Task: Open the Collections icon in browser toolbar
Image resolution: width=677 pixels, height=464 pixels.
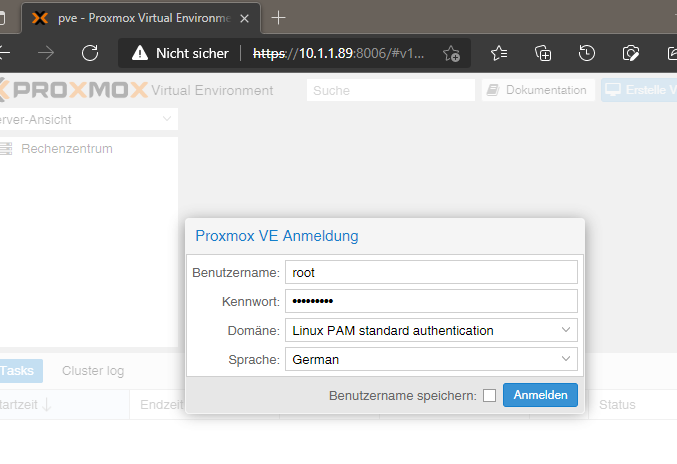Action: pyautogui.click(x=543, y=53)
